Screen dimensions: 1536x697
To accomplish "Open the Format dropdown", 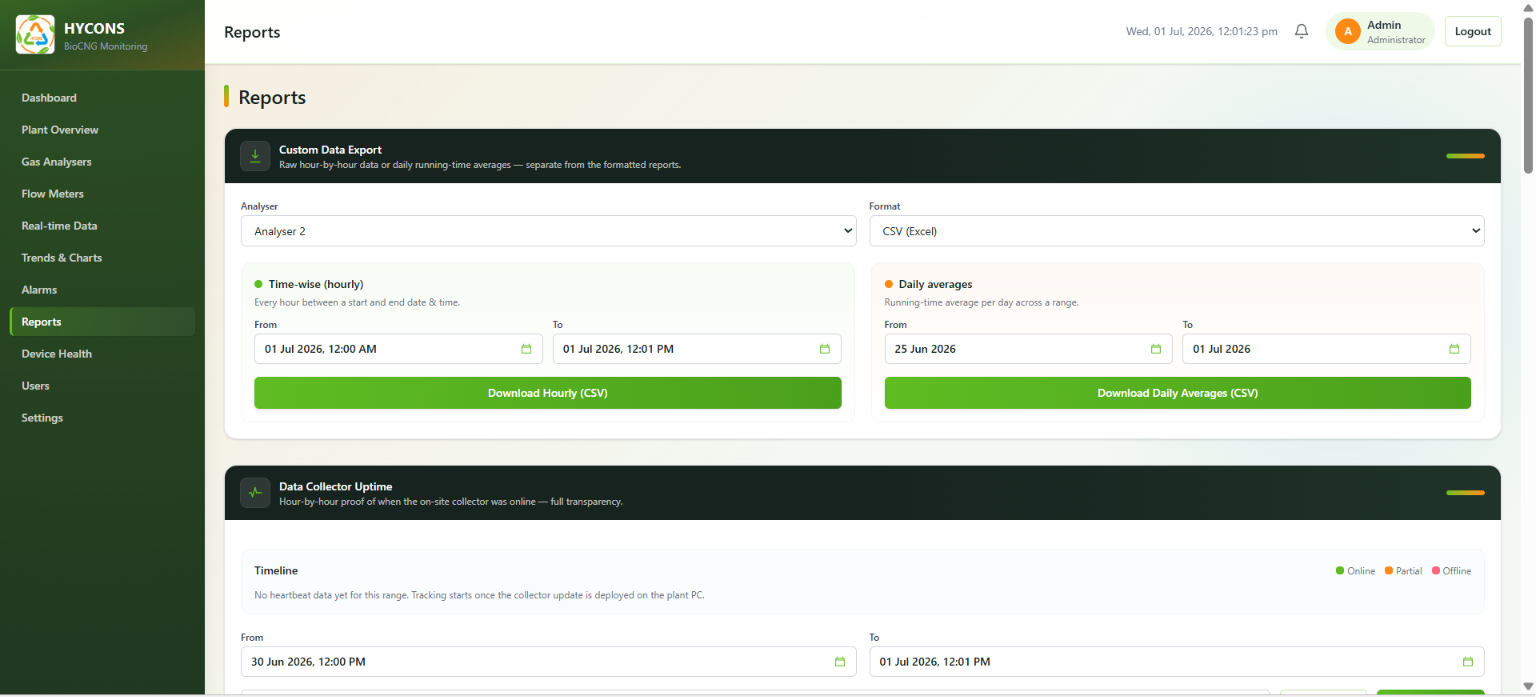I will [x=1177, y=231].
